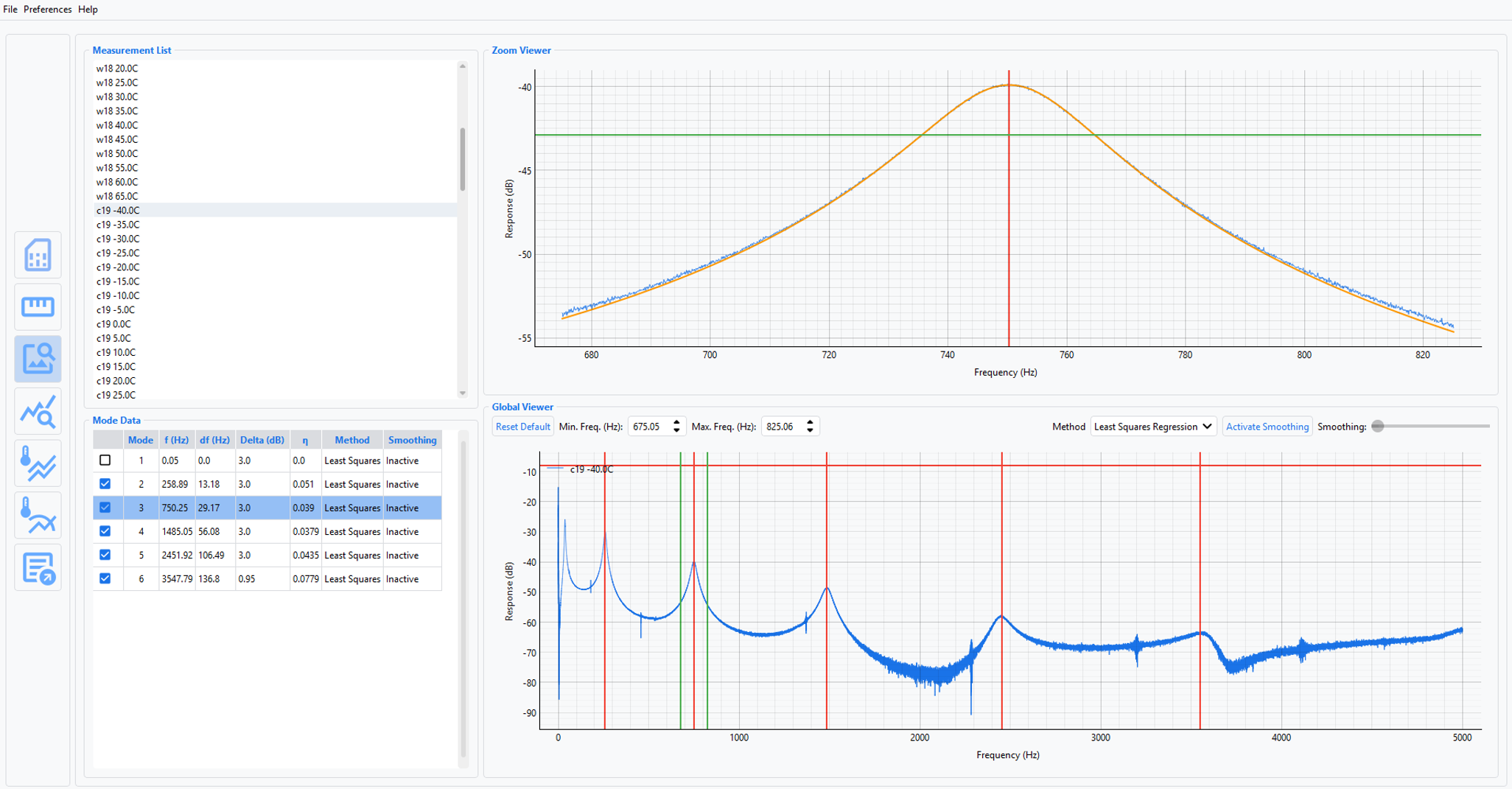This screenshot has height=789, width=1512.
Task: Increase Max. Freq. with the up arrow
Action: tap(810, 423)
